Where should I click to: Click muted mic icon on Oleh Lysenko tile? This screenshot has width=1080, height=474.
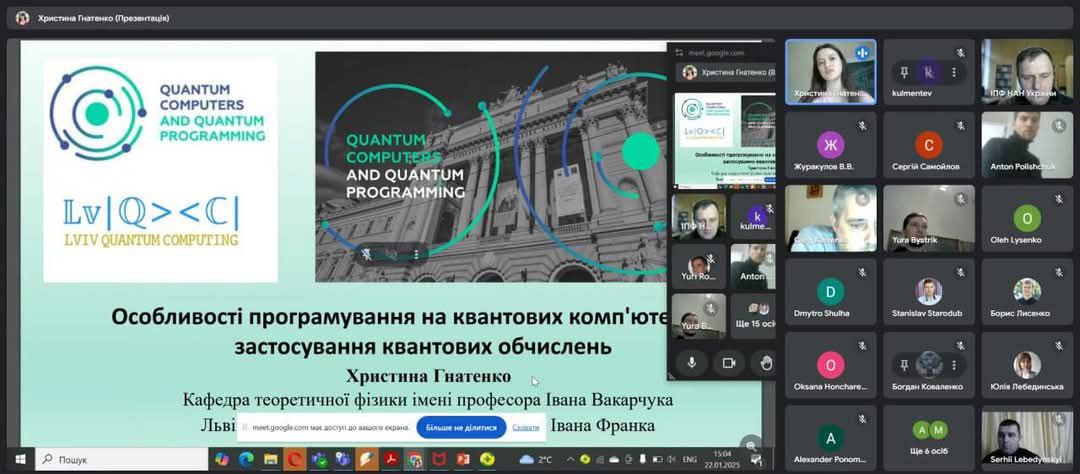[x=1059, y=199]
